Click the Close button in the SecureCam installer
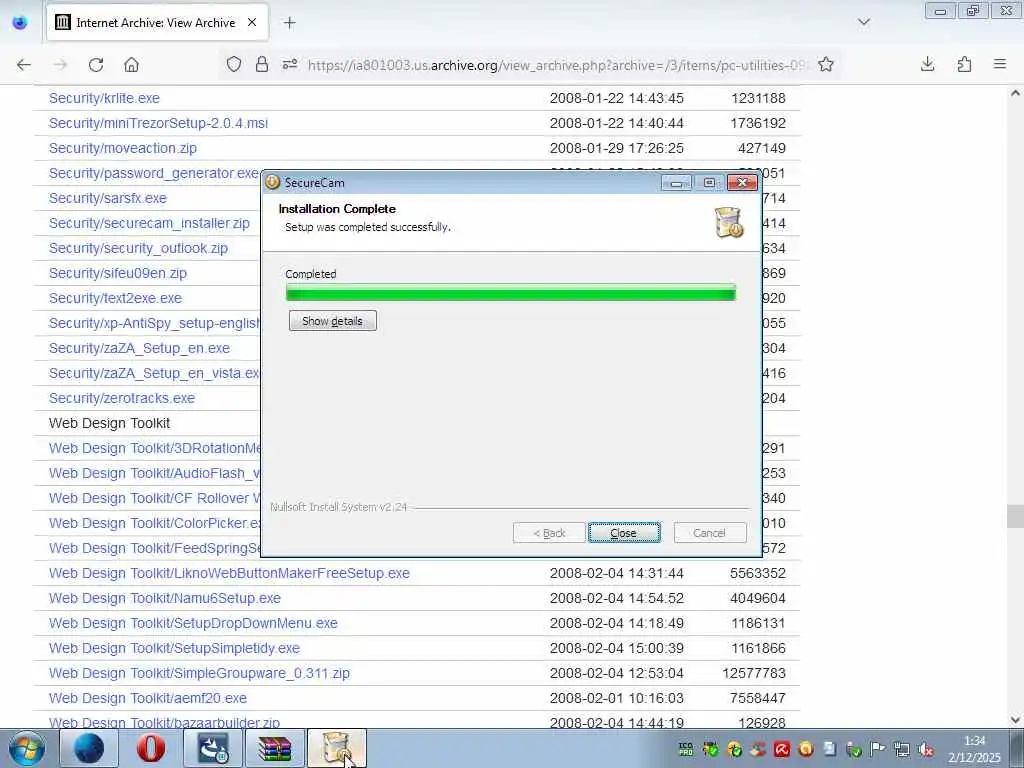 pyautogui.click(x=624, y=533)
